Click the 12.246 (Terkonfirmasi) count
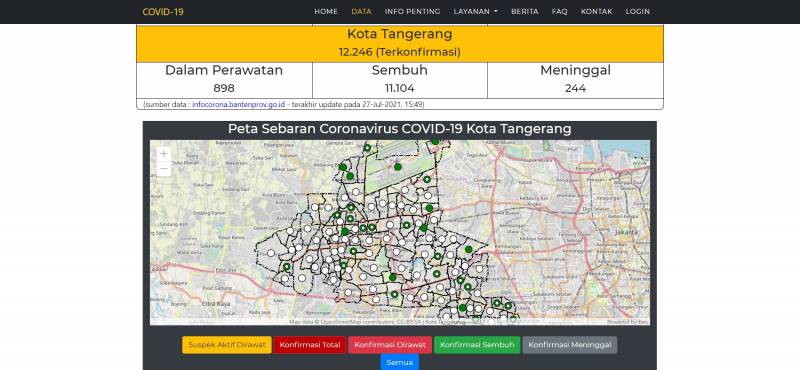Screen dimensions: 800x370 (x=399, y=52)
